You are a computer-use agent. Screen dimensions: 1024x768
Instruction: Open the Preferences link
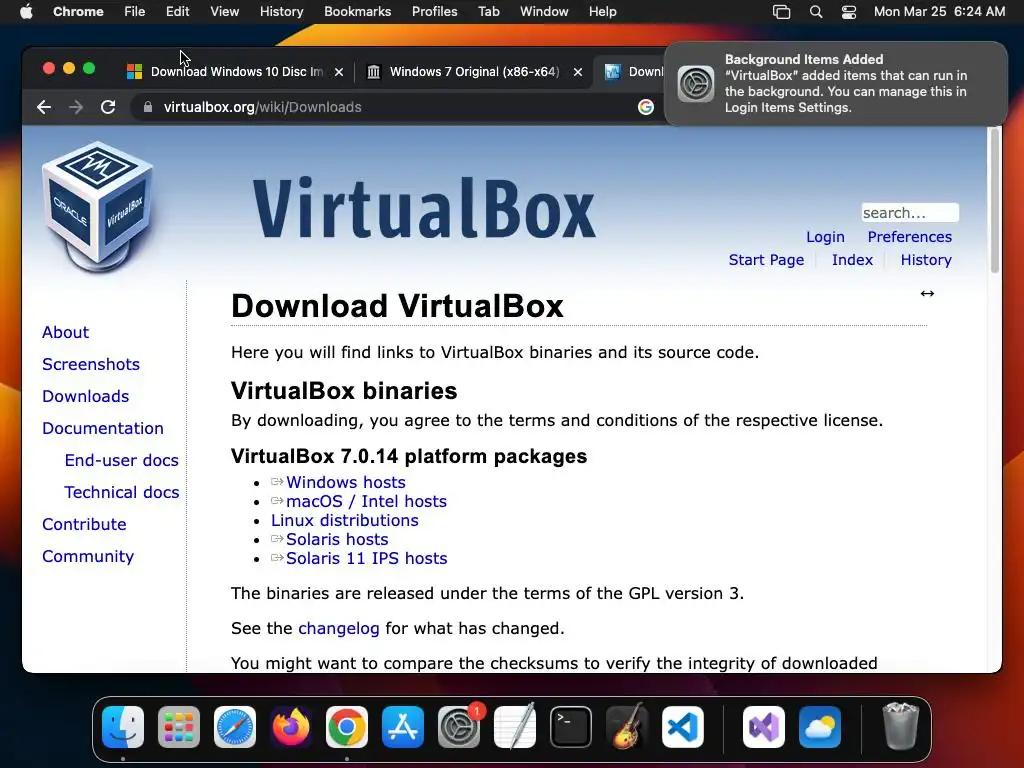point(909,236)
